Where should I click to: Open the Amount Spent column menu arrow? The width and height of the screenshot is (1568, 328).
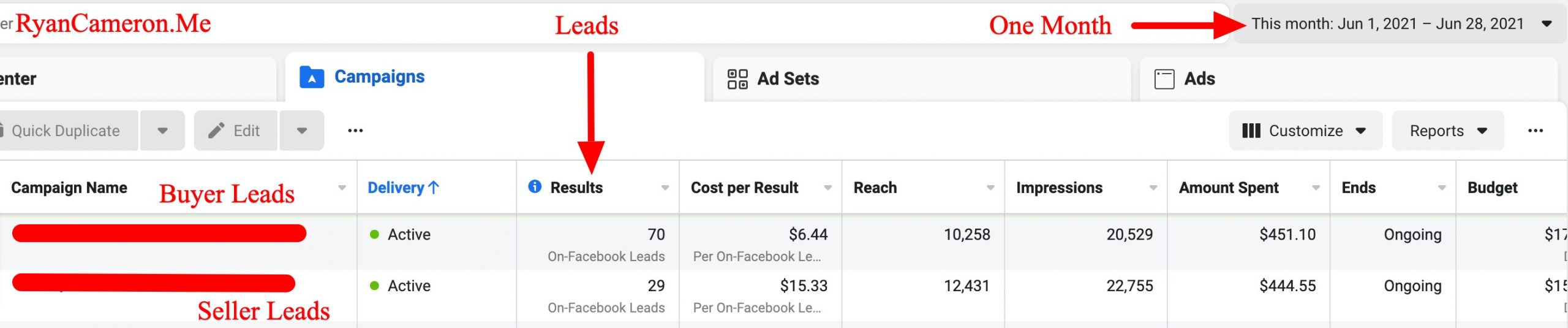1316,188
